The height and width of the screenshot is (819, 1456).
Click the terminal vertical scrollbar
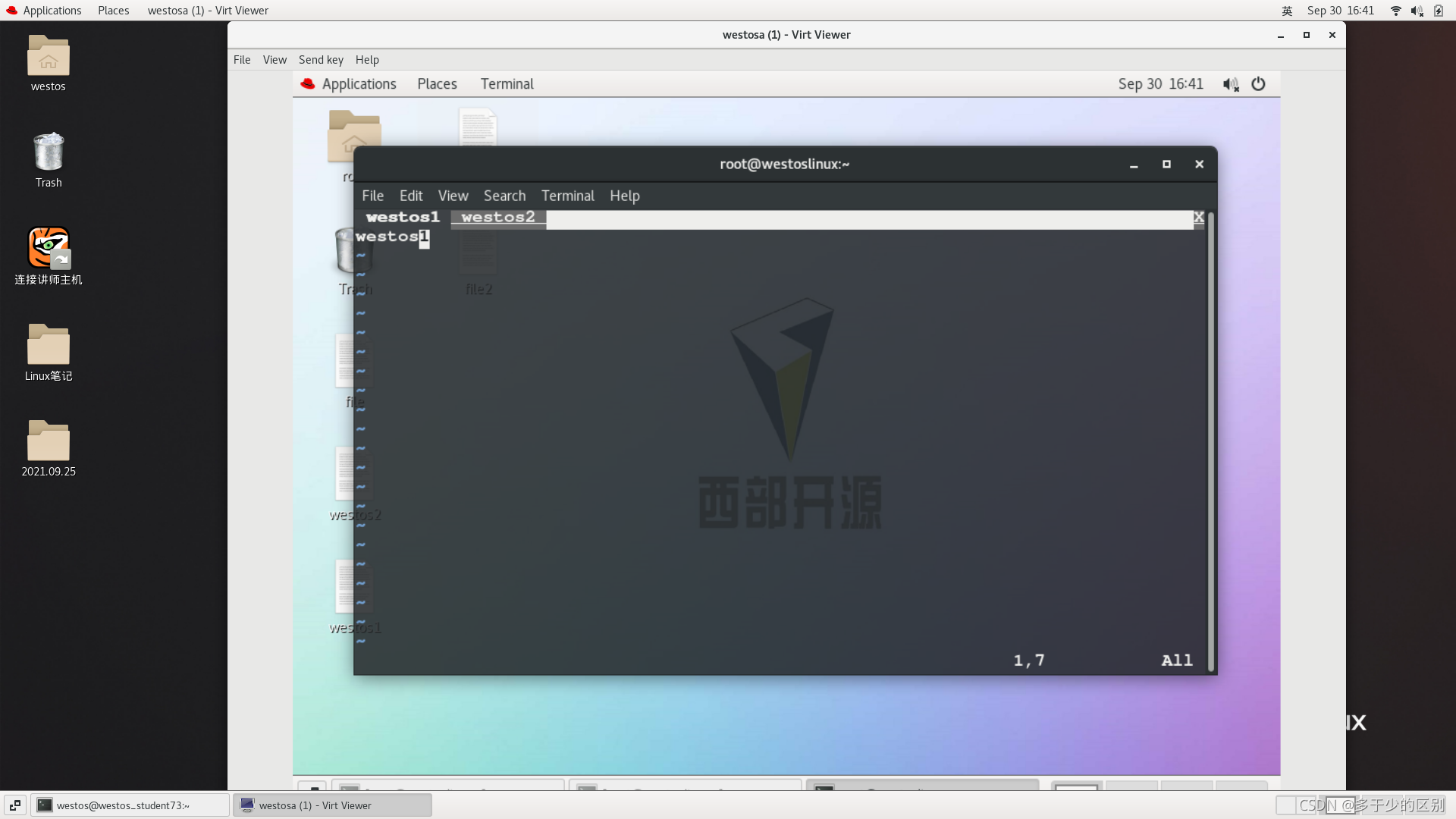(1211, 440)
